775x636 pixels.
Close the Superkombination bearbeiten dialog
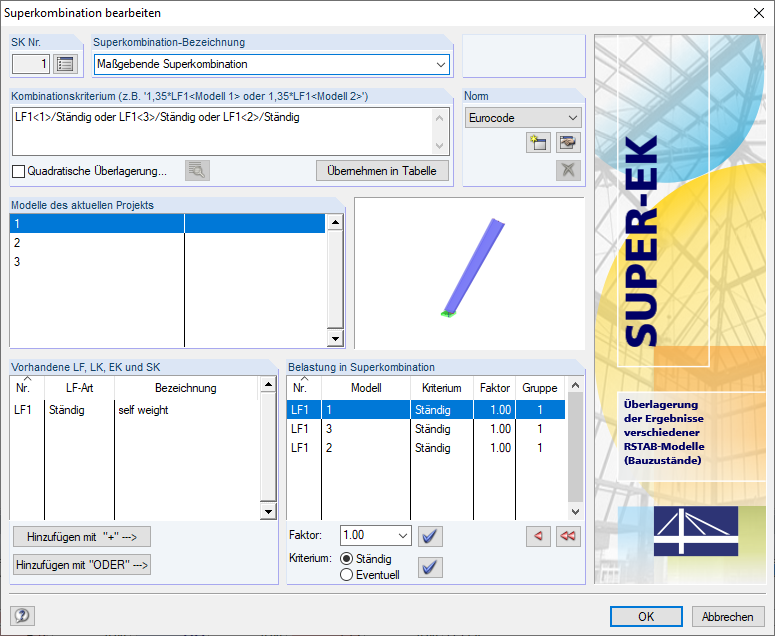pos(759,13)
